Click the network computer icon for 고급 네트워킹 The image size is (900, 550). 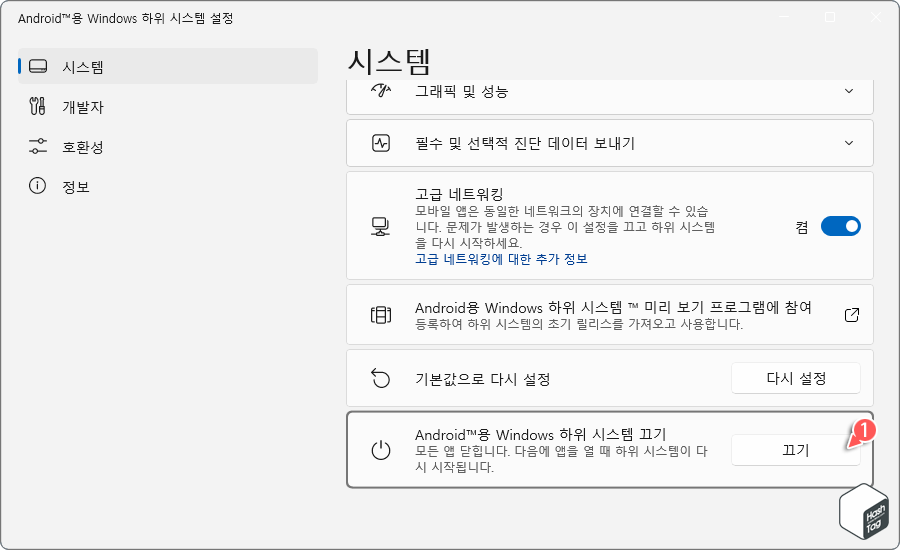tap(381, 226)
